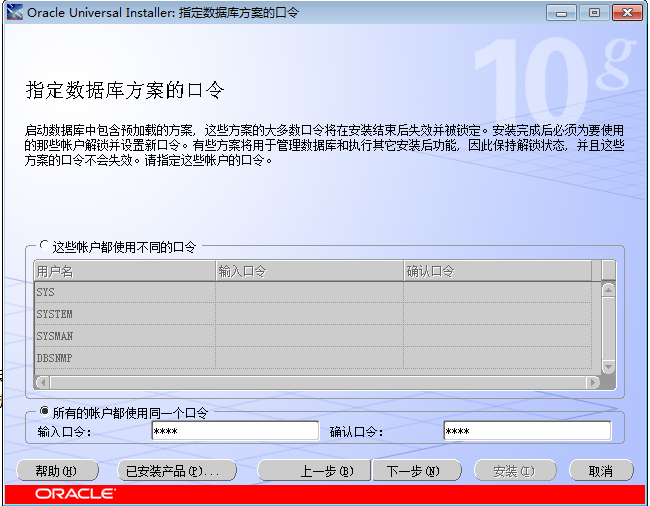Open 已安装产品(P)... installed products
Viewport: 650px width, 506px height.
177,471
